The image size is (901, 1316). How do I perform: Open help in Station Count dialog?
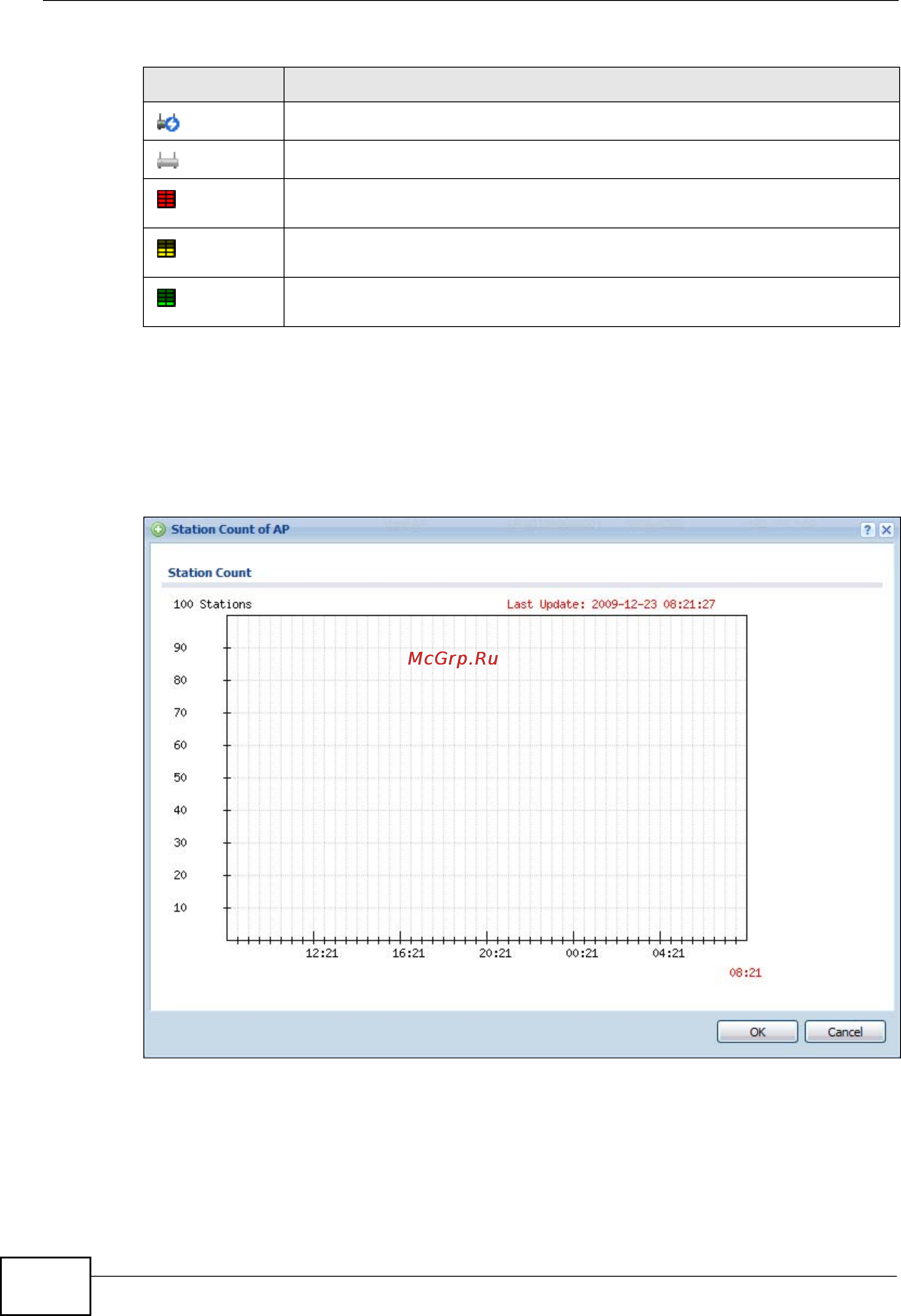click(x=868, y=529)
